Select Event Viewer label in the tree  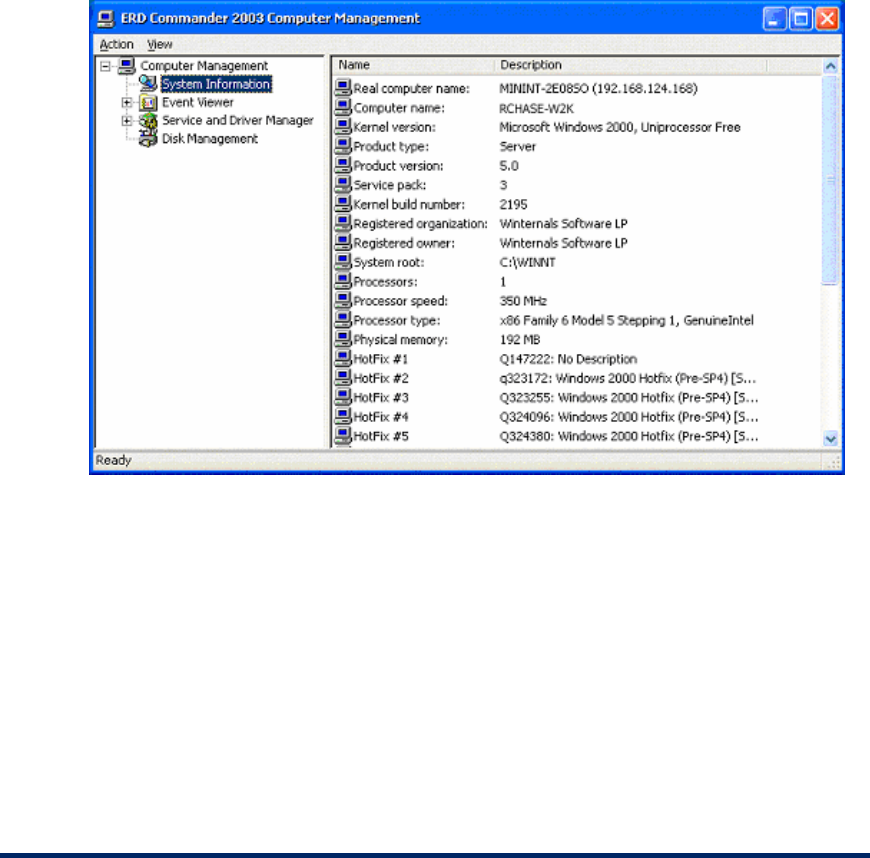coord(198,103)
